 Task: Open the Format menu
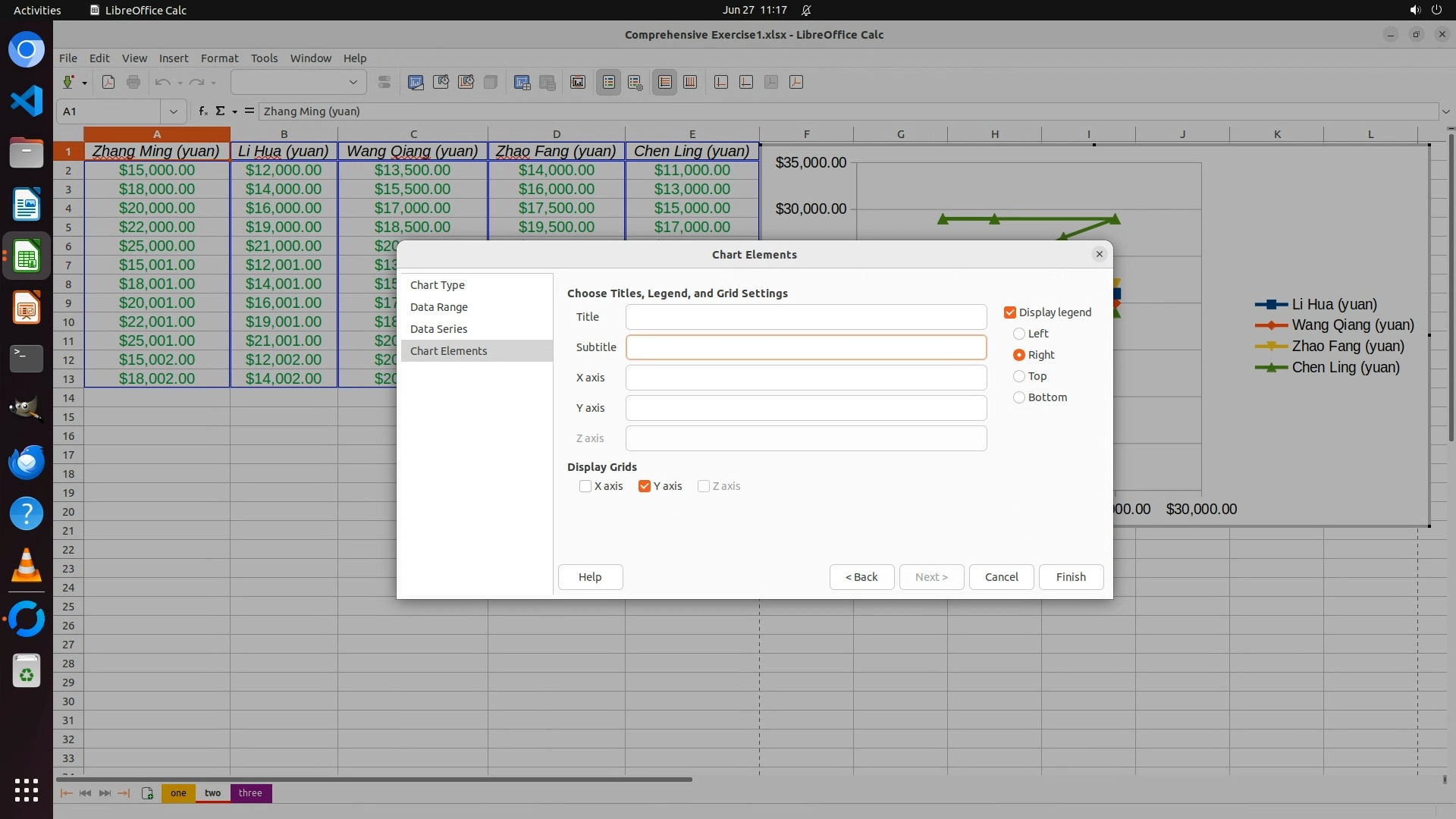tap(219, 58)
